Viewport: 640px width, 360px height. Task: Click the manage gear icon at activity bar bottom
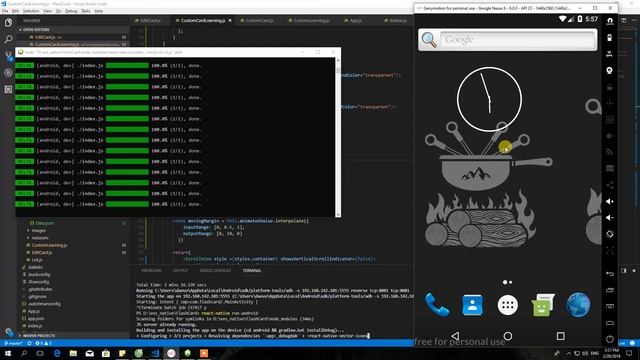9,331
